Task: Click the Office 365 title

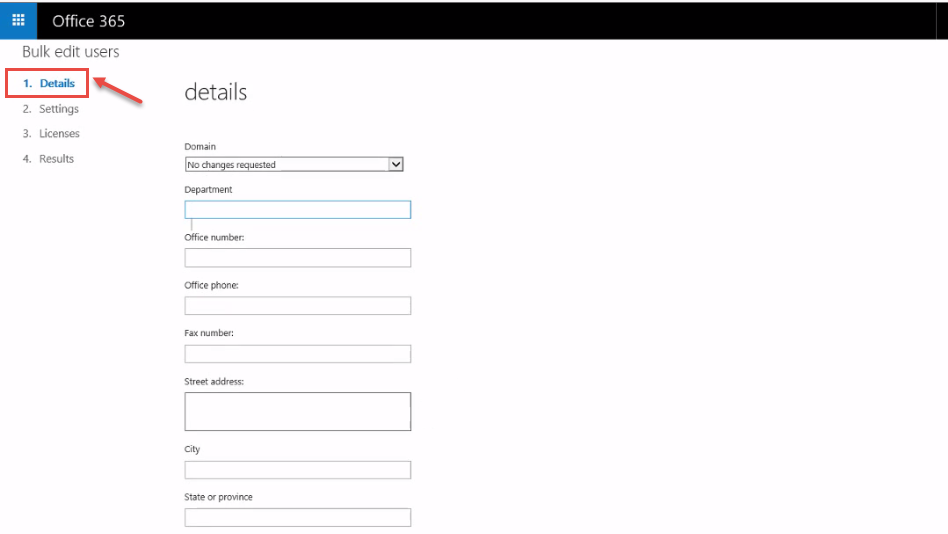Action: [88, 21]
